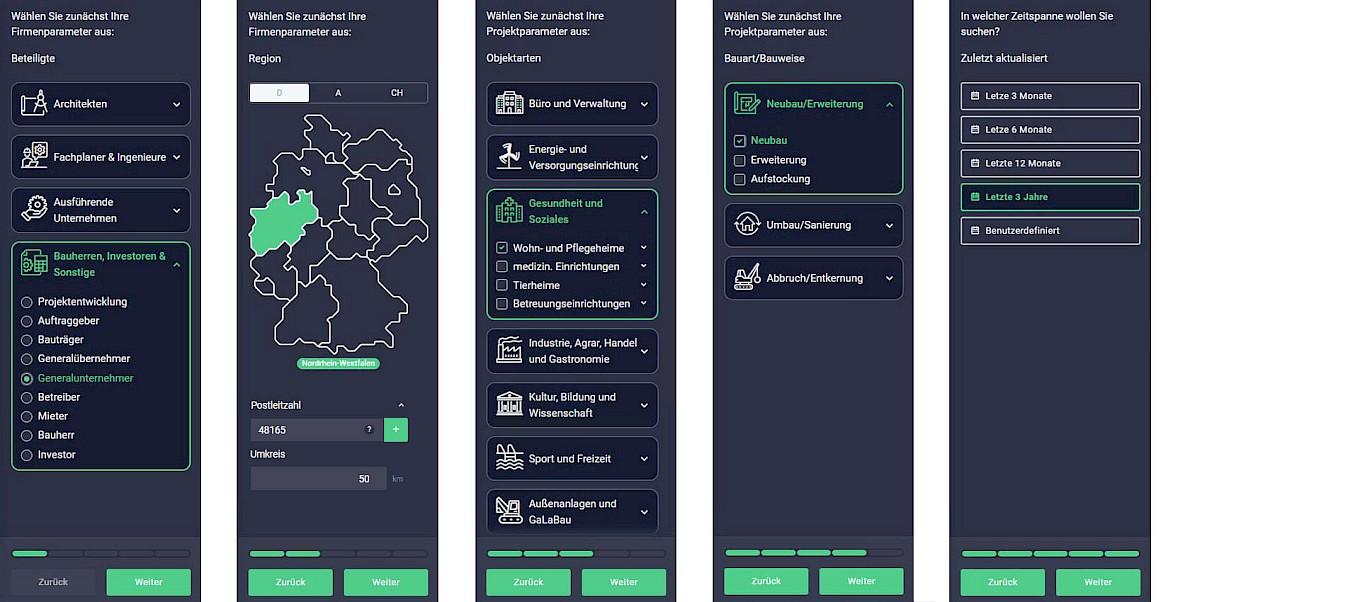Click the Sport und Freizeit waves icon
The height and width of the screenshot is (602, 1360).
[x=509, y=458]
